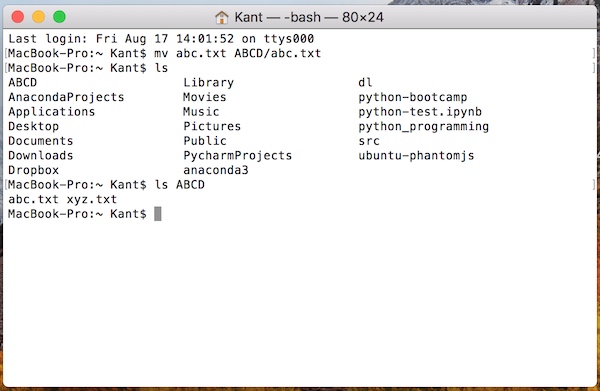Click the Last login line text
The height and width of the screenshot is (391, 600).
coord(161,39)
